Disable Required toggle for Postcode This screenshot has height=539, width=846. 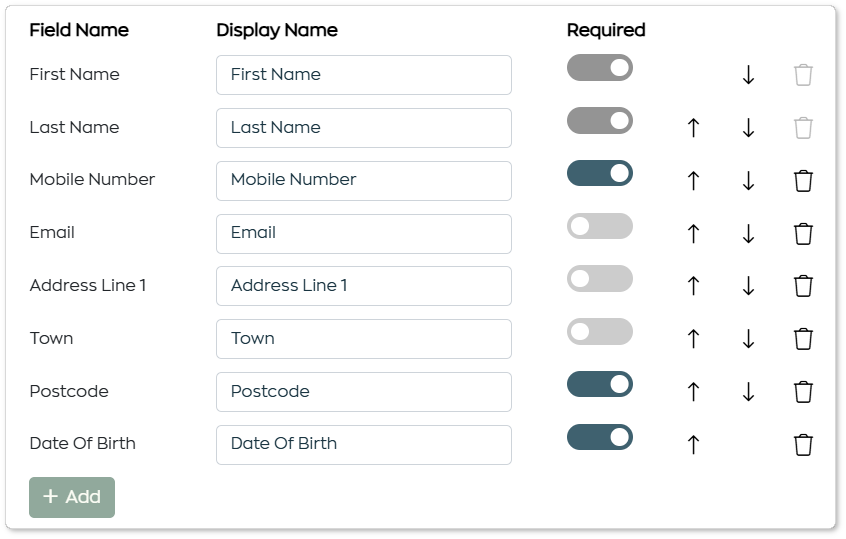599,384
